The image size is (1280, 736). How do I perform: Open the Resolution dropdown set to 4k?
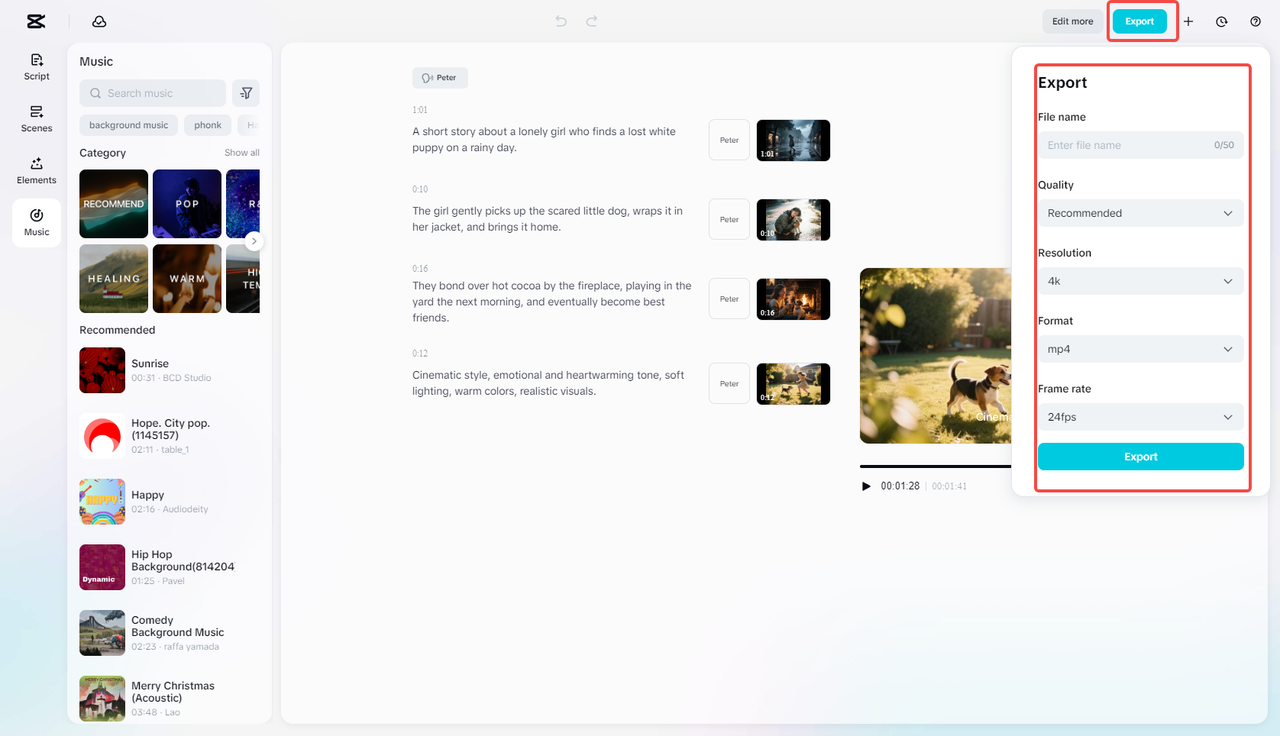(1140, 280)
